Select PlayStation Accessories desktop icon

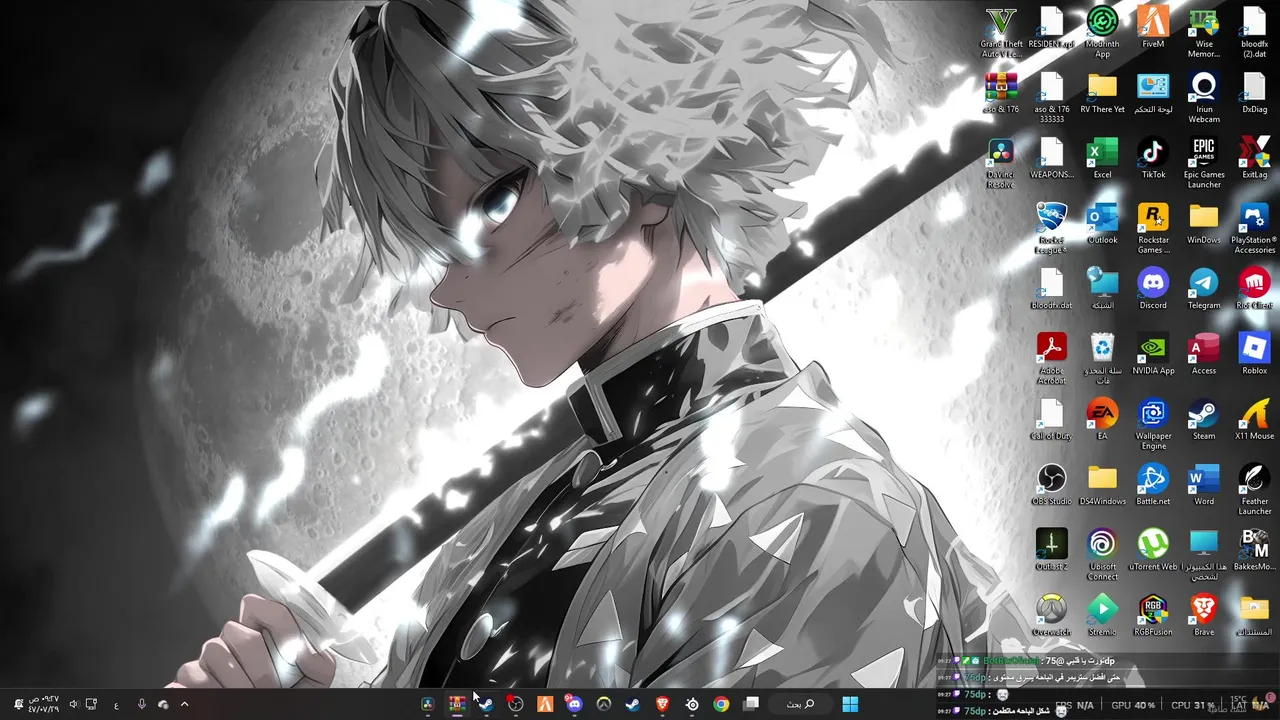[1254, 229]
